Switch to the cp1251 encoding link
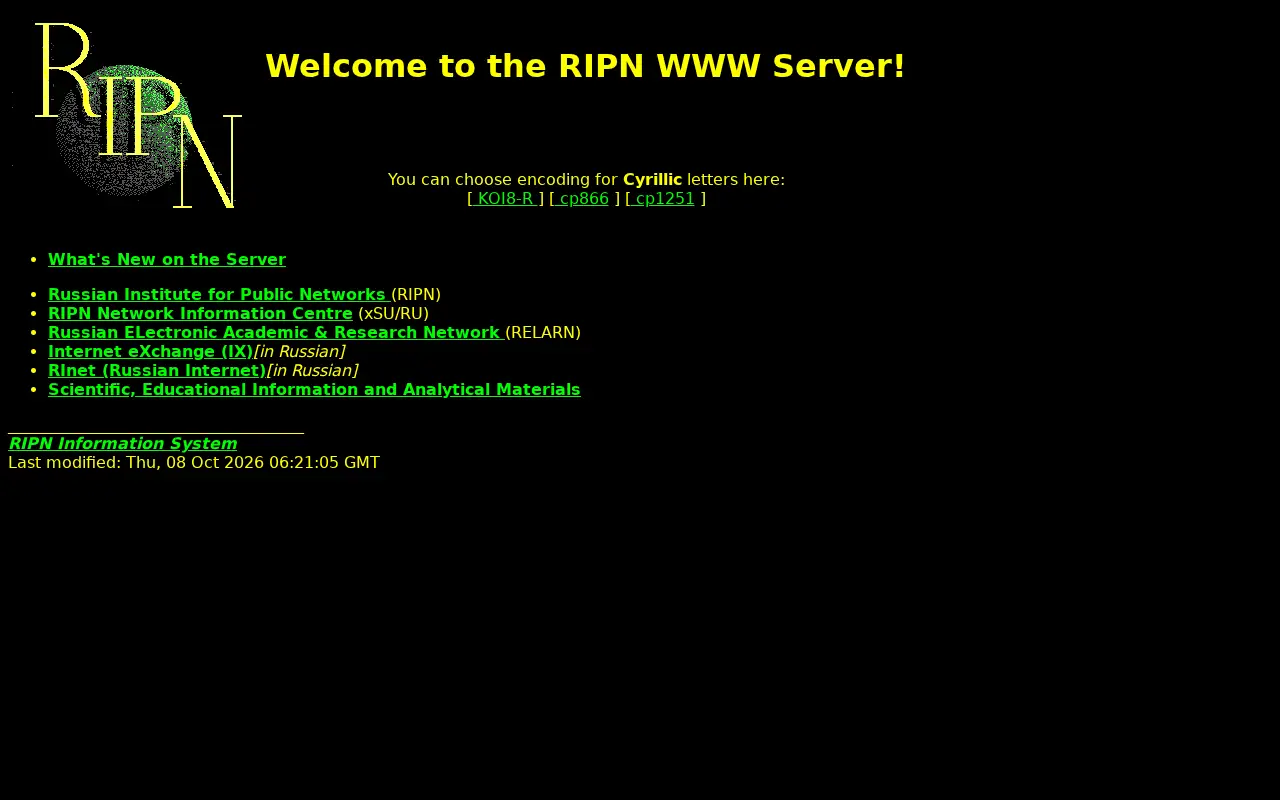The height and width of the screenshot is (800, 1280). pyautogui.click(x=663, y=199)
